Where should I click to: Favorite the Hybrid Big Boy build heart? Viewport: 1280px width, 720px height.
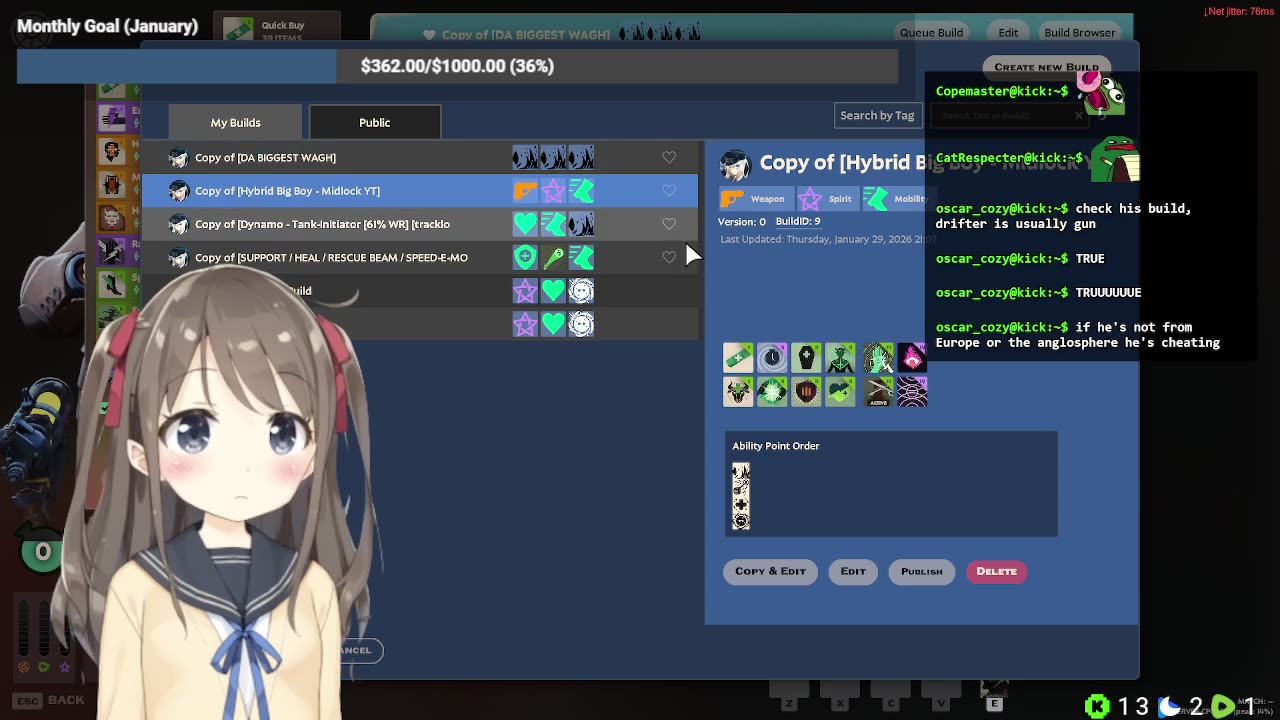point(669,190)
